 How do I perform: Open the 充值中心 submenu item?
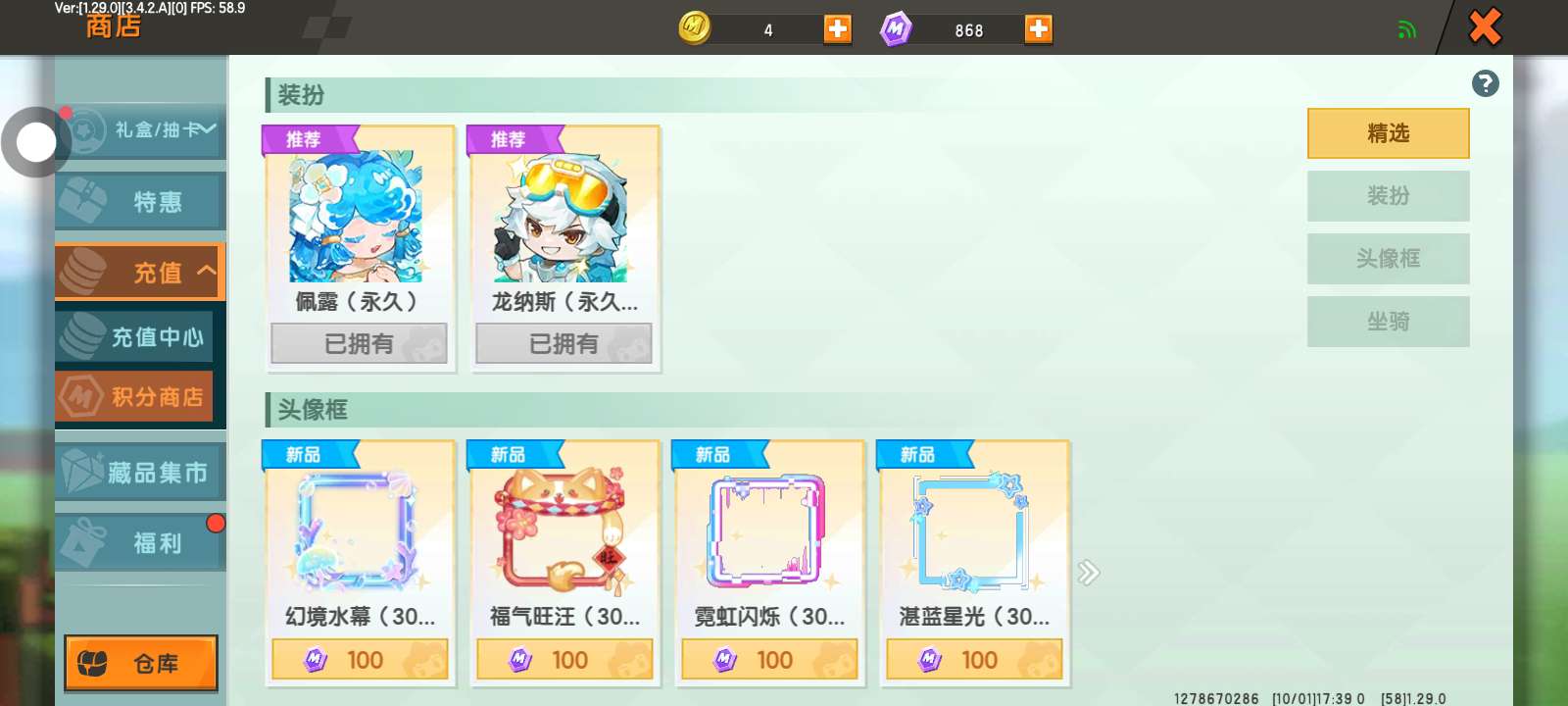[134, 336]
